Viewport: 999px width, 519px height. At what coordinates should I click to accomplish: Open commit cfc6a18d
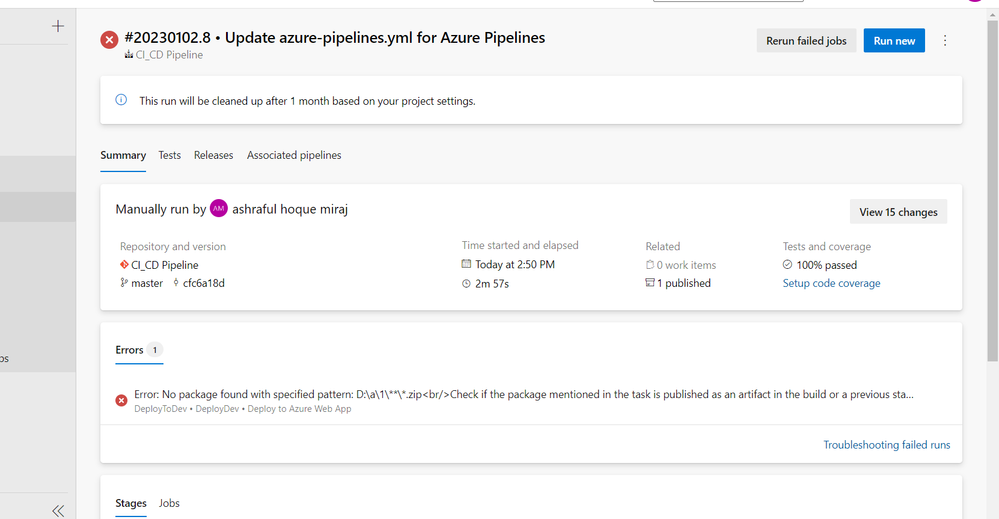pos(204,283)
